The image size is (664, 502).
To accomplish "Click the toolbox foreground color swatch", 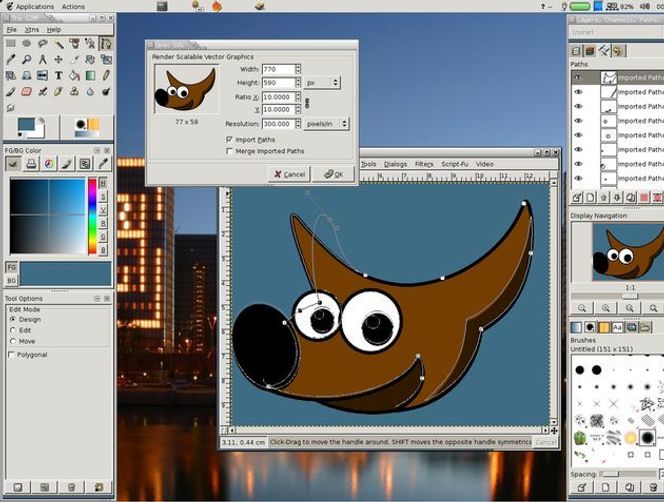I will pyautogui.click(x=26, y=125).
